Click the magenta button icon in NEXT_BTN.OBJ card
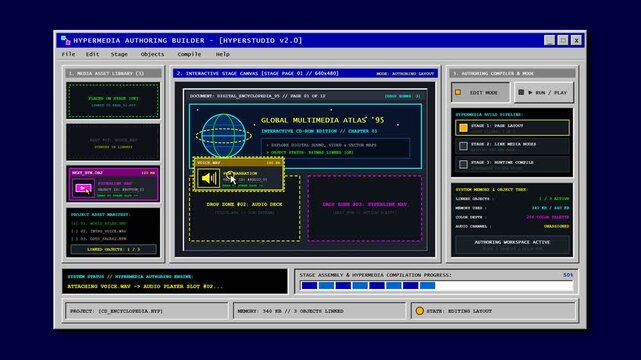The image size is (641, 360). tap(83, 188)
